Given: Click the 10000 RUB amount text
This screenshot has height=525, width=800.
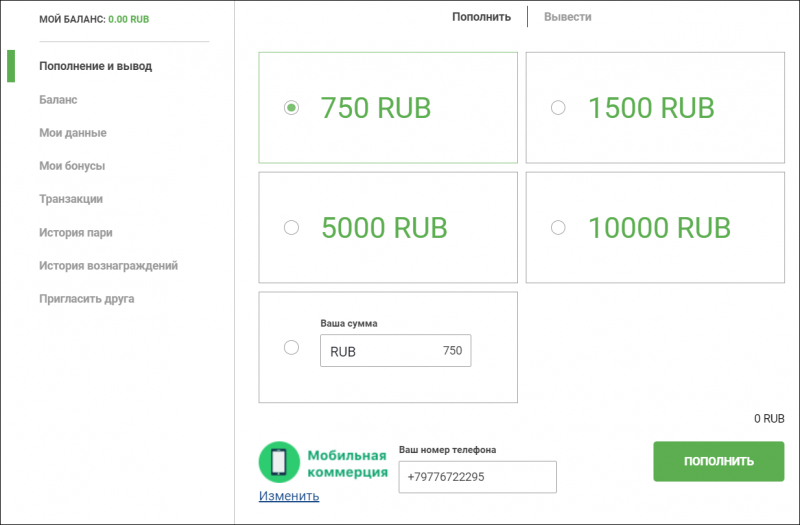Looking at the screenshot, I should [659, 228].
